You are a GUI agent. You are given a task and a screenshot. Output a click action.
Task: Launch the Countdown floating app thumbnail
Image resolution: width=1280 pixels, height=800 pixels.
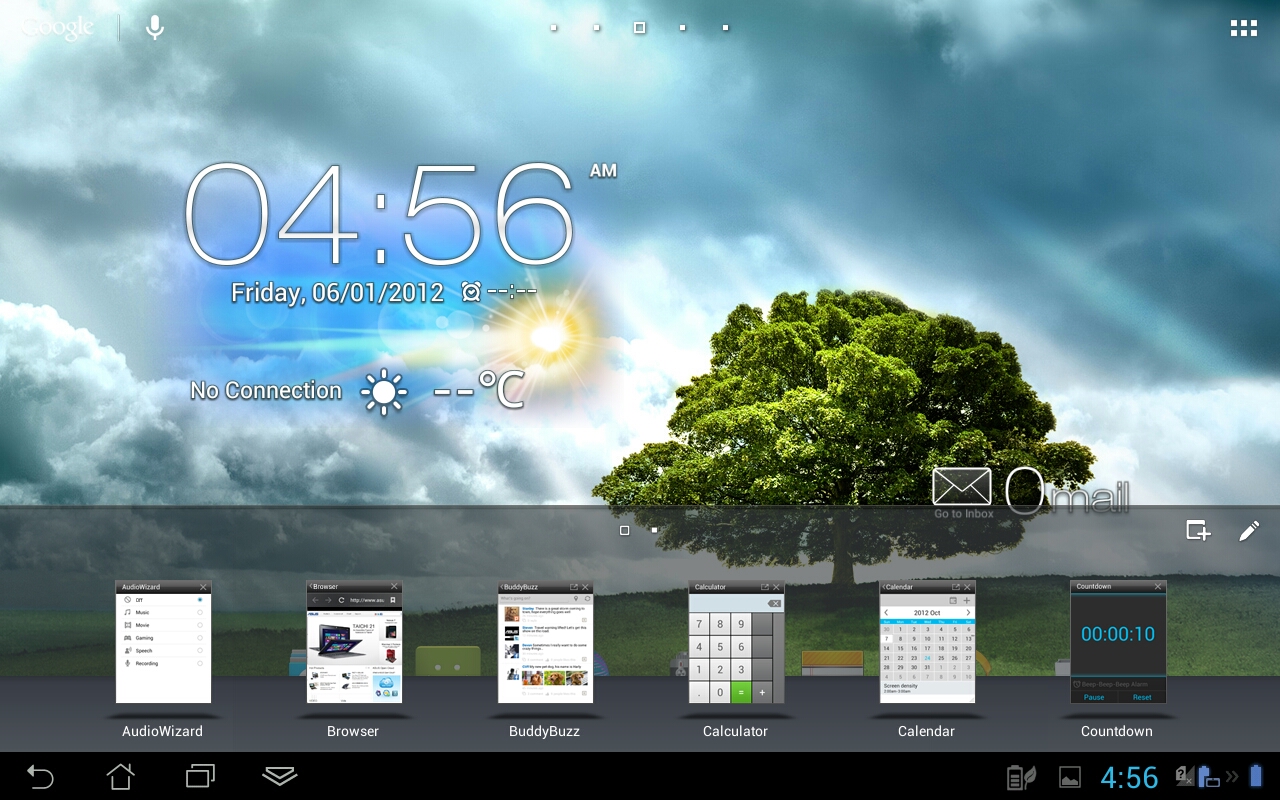coord(1118,642)
